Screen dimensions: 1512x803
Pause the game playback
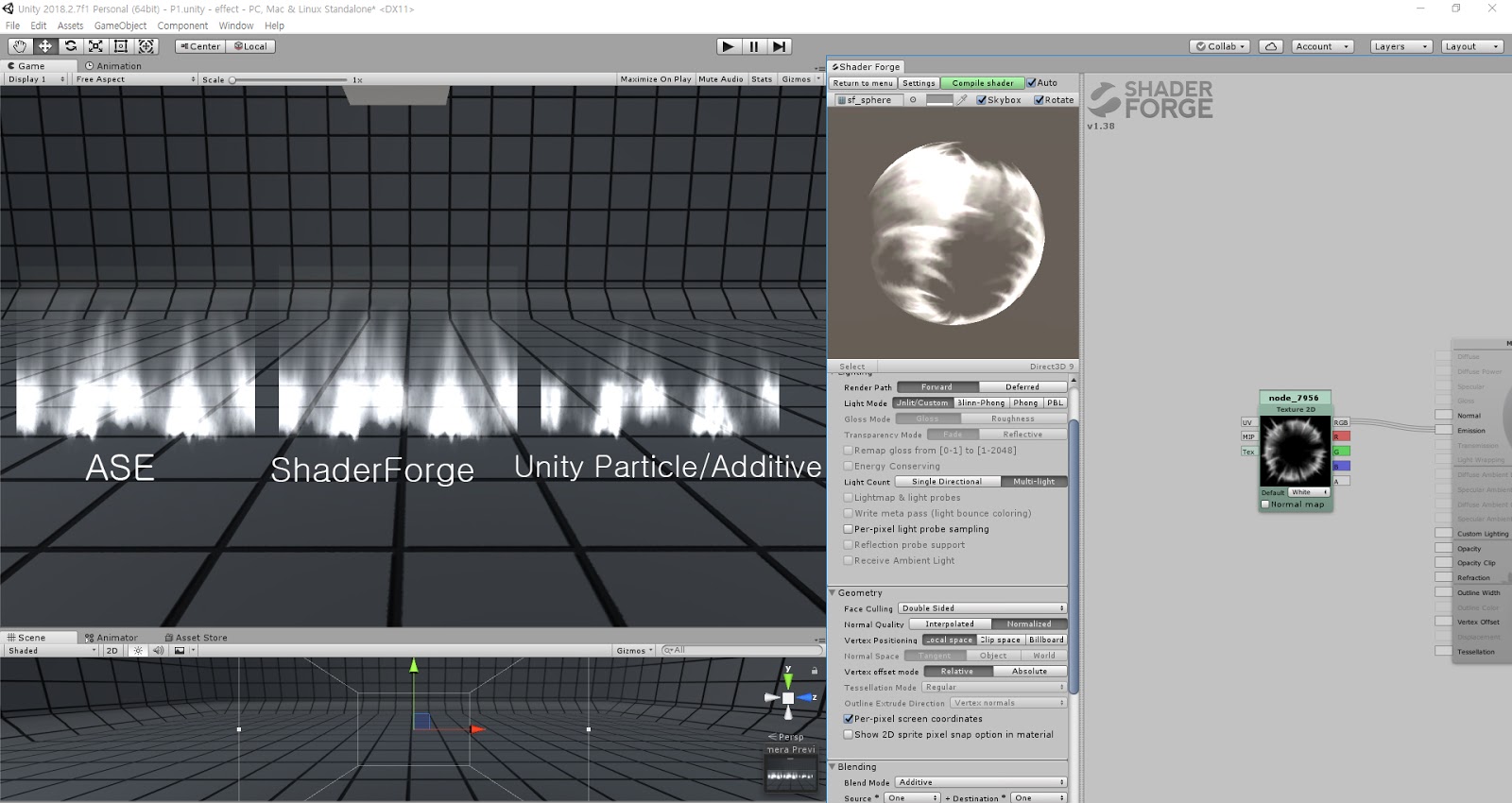[753, 46]
